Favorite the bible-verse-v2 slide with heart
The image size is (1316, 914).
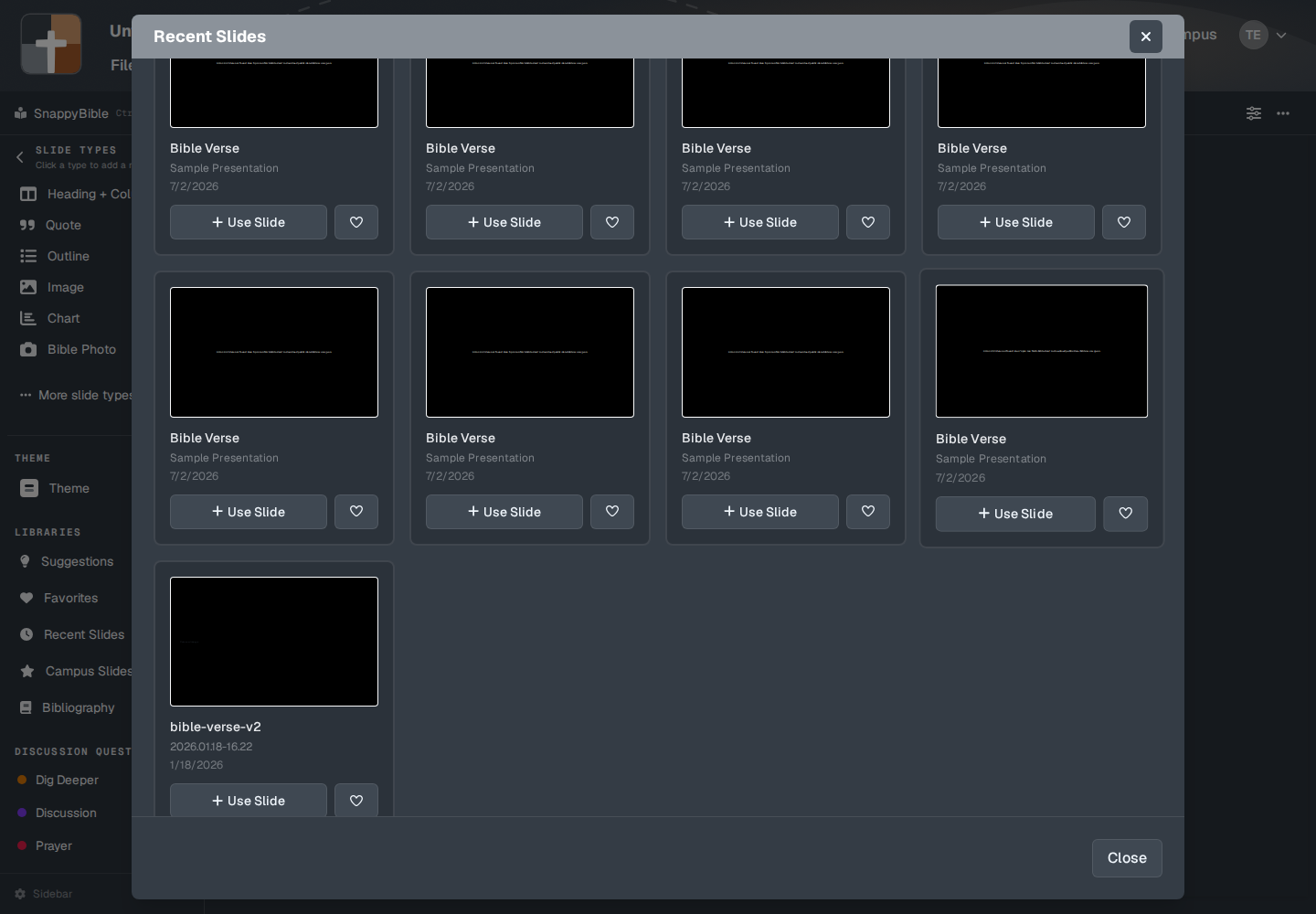356,801
